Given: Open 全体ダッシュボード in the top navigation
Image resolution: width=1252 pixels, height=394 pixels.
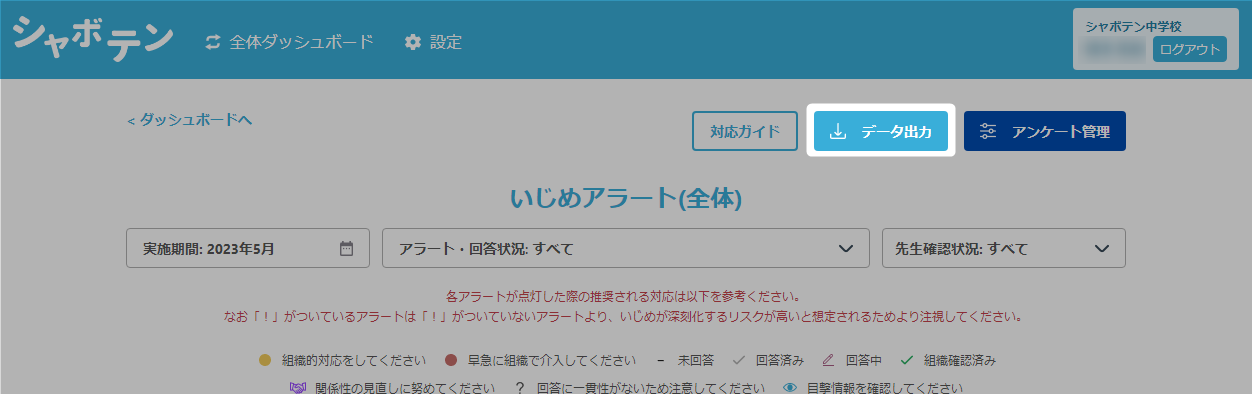Looking at the screenshot, I should pos(289,42).
